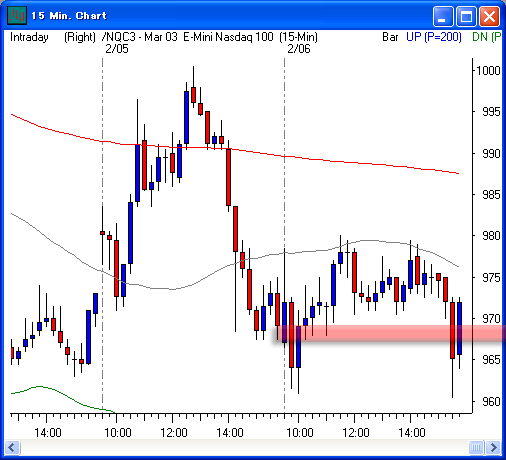506x460 pixels.
Task: Click the 'Intraday' label
Action: (29, 37)
